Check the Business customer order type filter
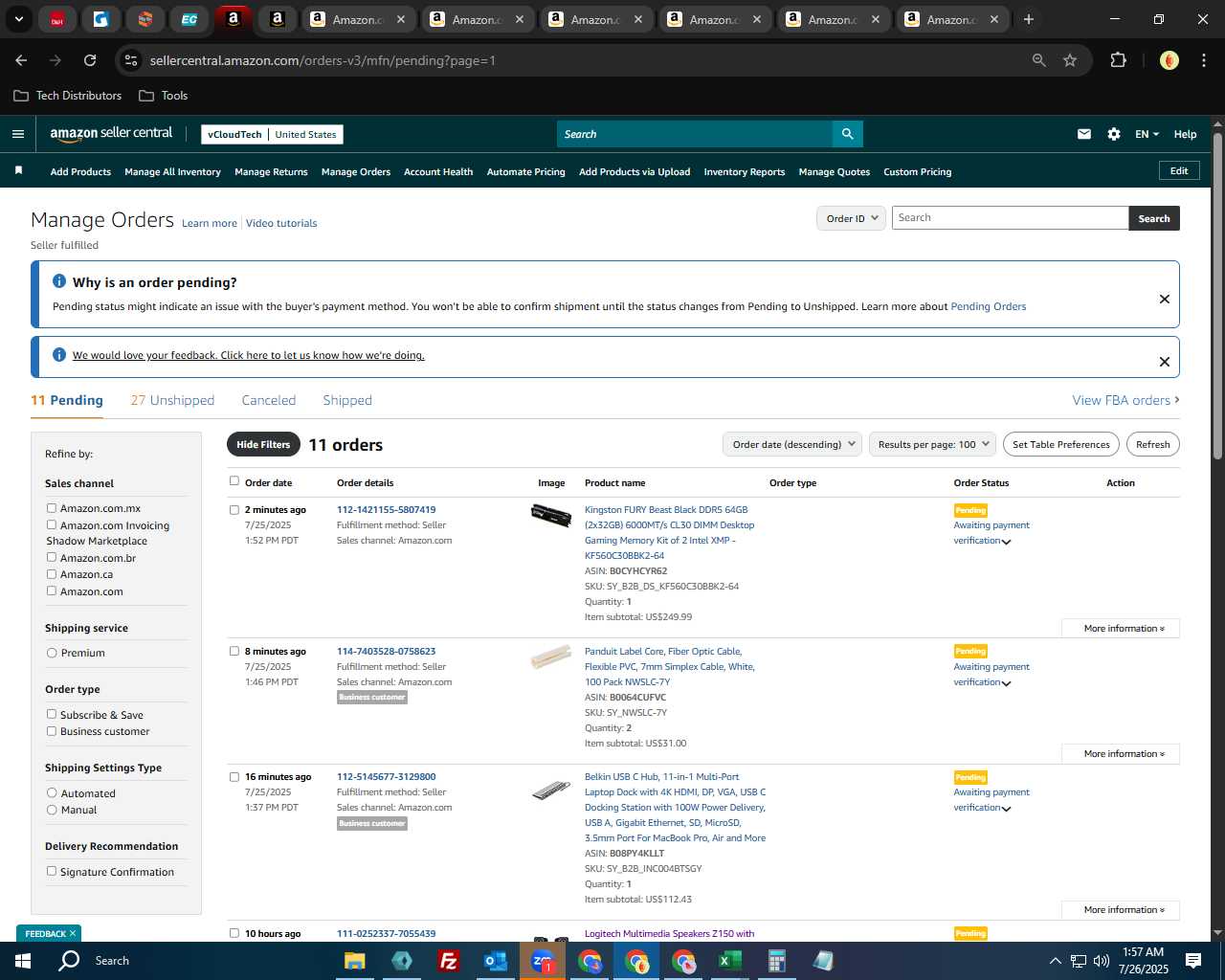The image size is (1225, 980). click(52, 731)
